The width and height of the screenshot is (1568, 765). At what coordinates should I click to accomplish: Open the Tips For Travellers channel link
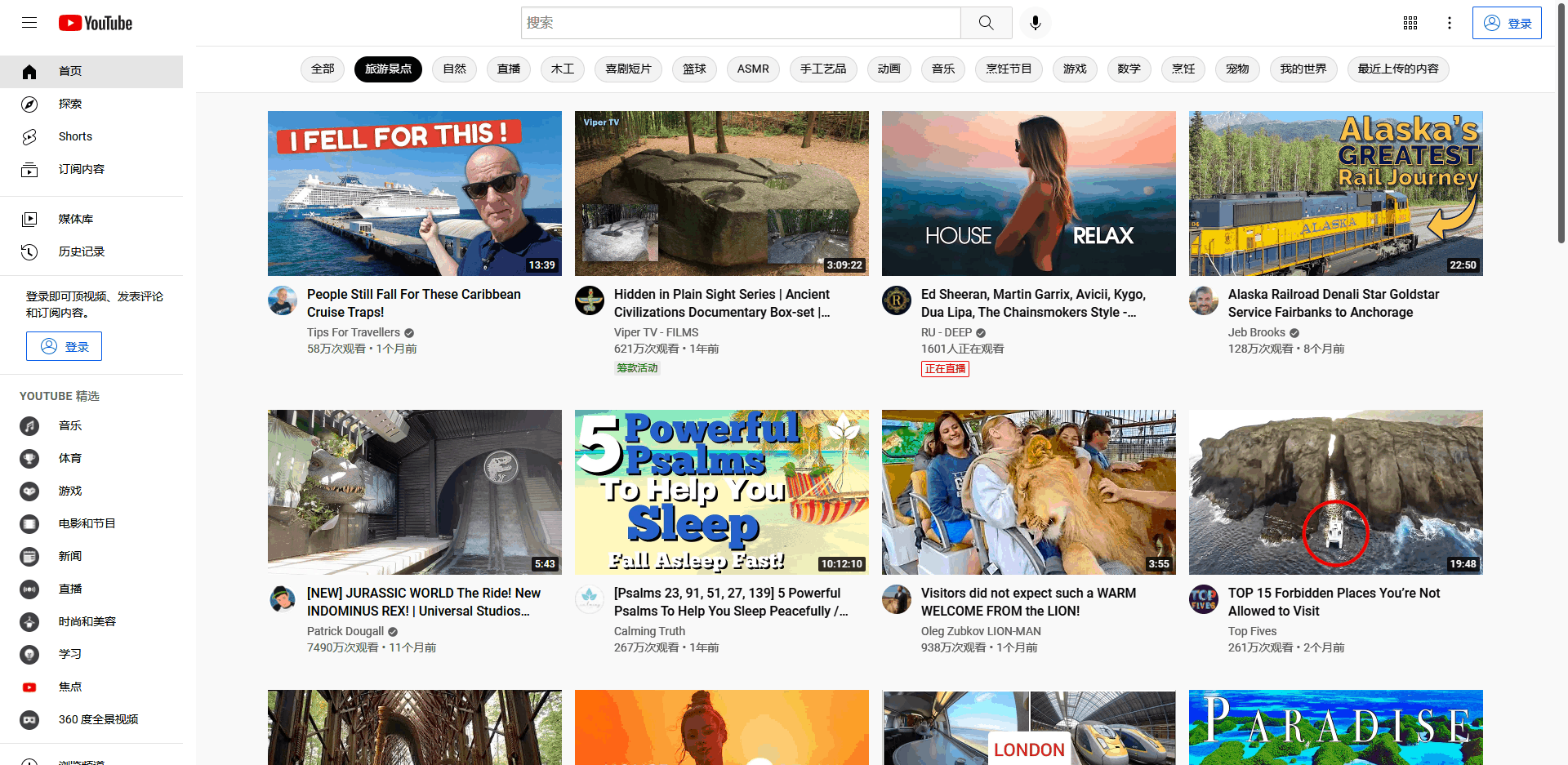[354, 332]
